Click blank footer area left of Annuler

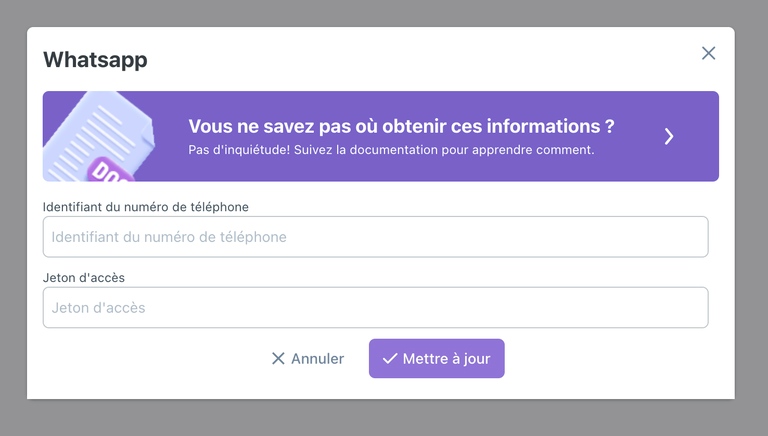pos(150,358)
